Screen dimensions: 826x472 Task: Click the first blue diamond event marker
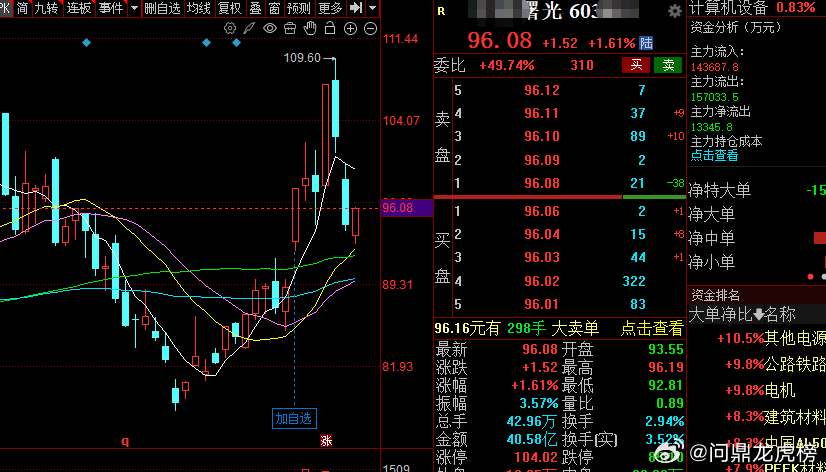(x=86, y=43)
